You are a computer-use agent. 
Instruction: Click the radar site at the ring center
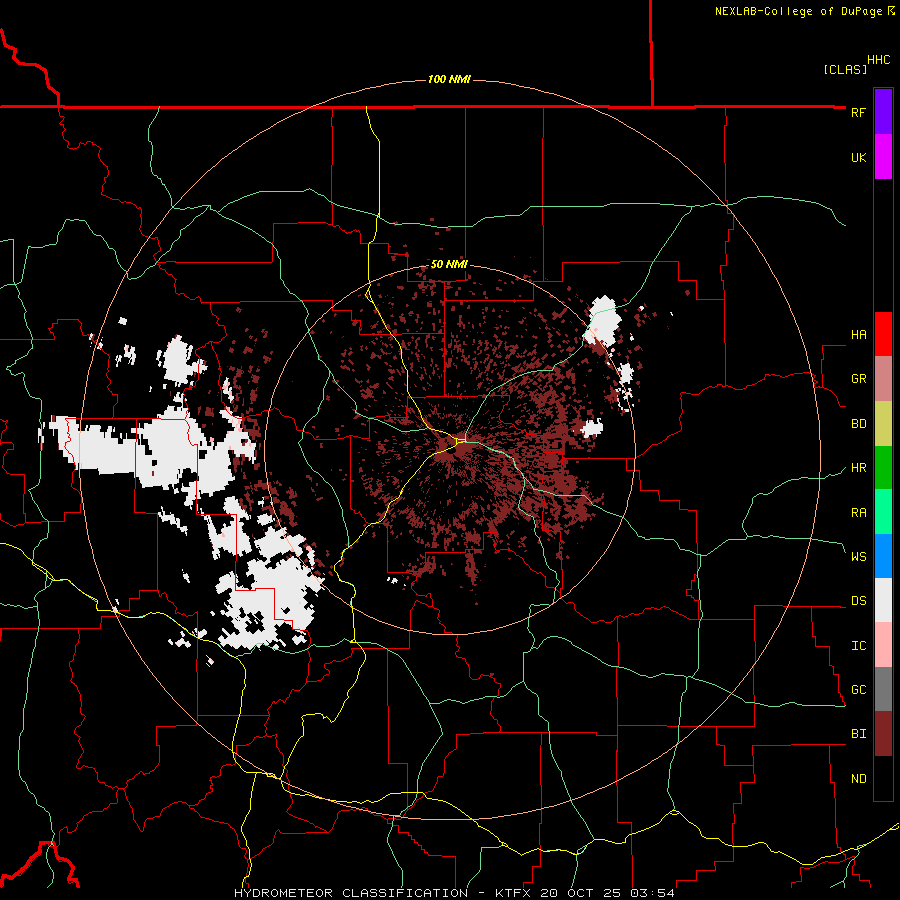451,449
